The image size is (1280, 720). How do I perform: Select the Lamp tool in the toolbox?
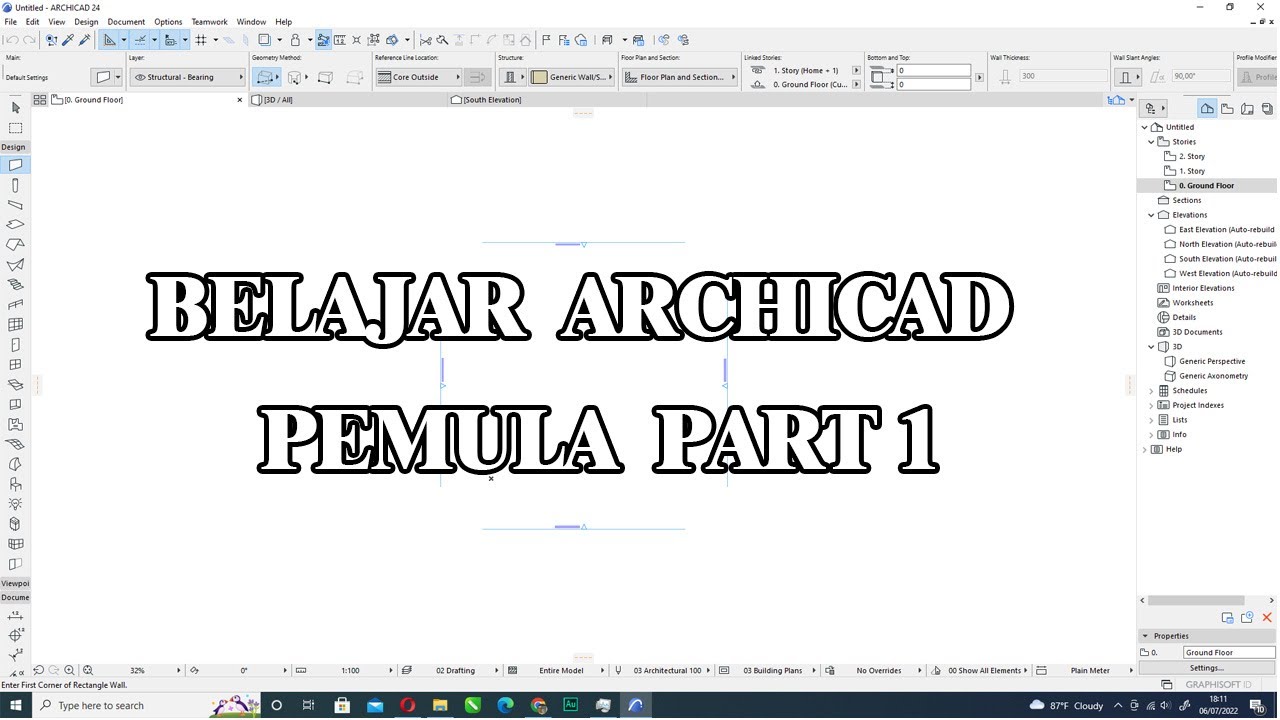(x=15, y=504)
